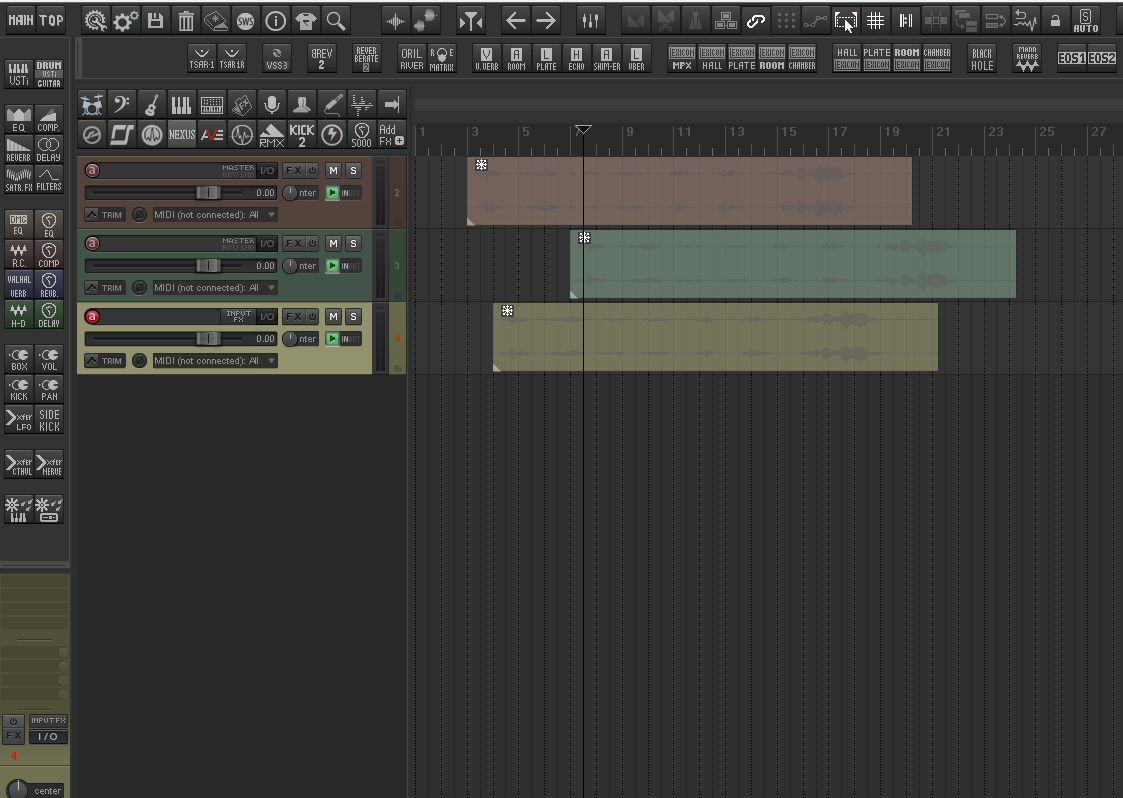1123x798 pixels.
Task: Click the padlock lock icon
Action: [x=1055, y=21]
